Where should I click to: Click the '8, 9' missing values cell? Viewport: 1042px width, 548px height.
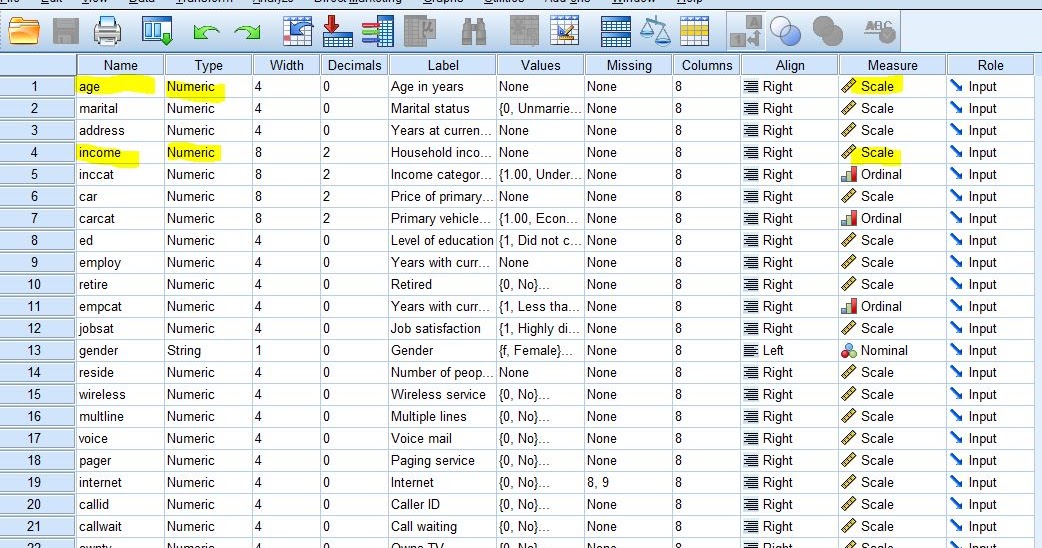629,483
